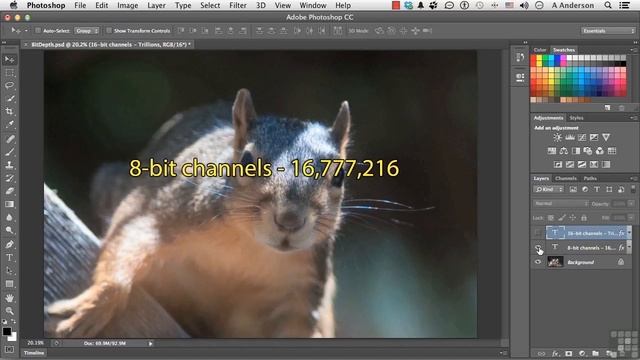Add a Curves adjustment
The height and width of the screenshot is (360, 640).
[582, 138]
